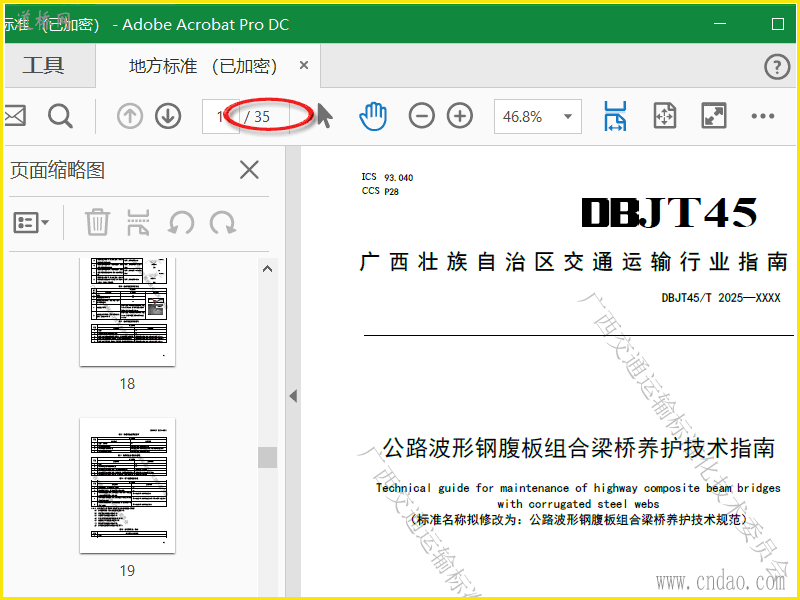Rotate page clockwise
This screenshot has height=600, width=800.
pyautogui.click(x=223, y=223)
